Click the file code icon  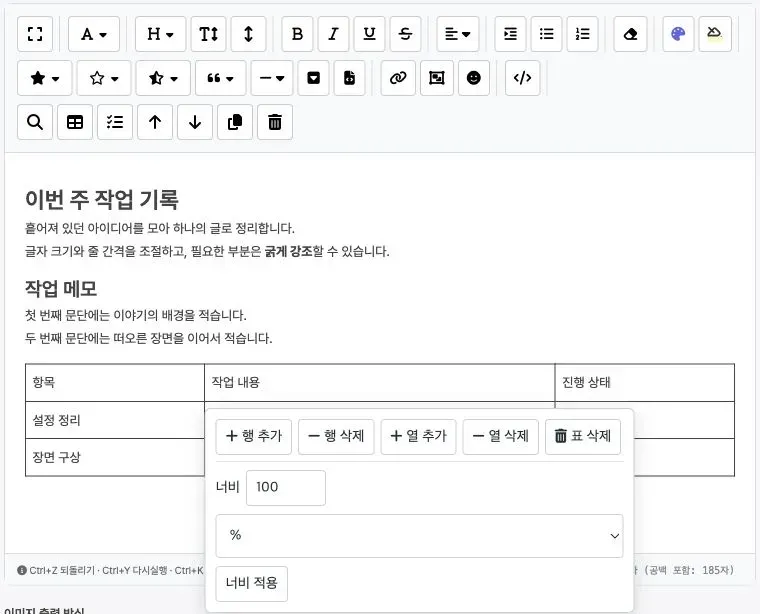(x=349, y=78)
